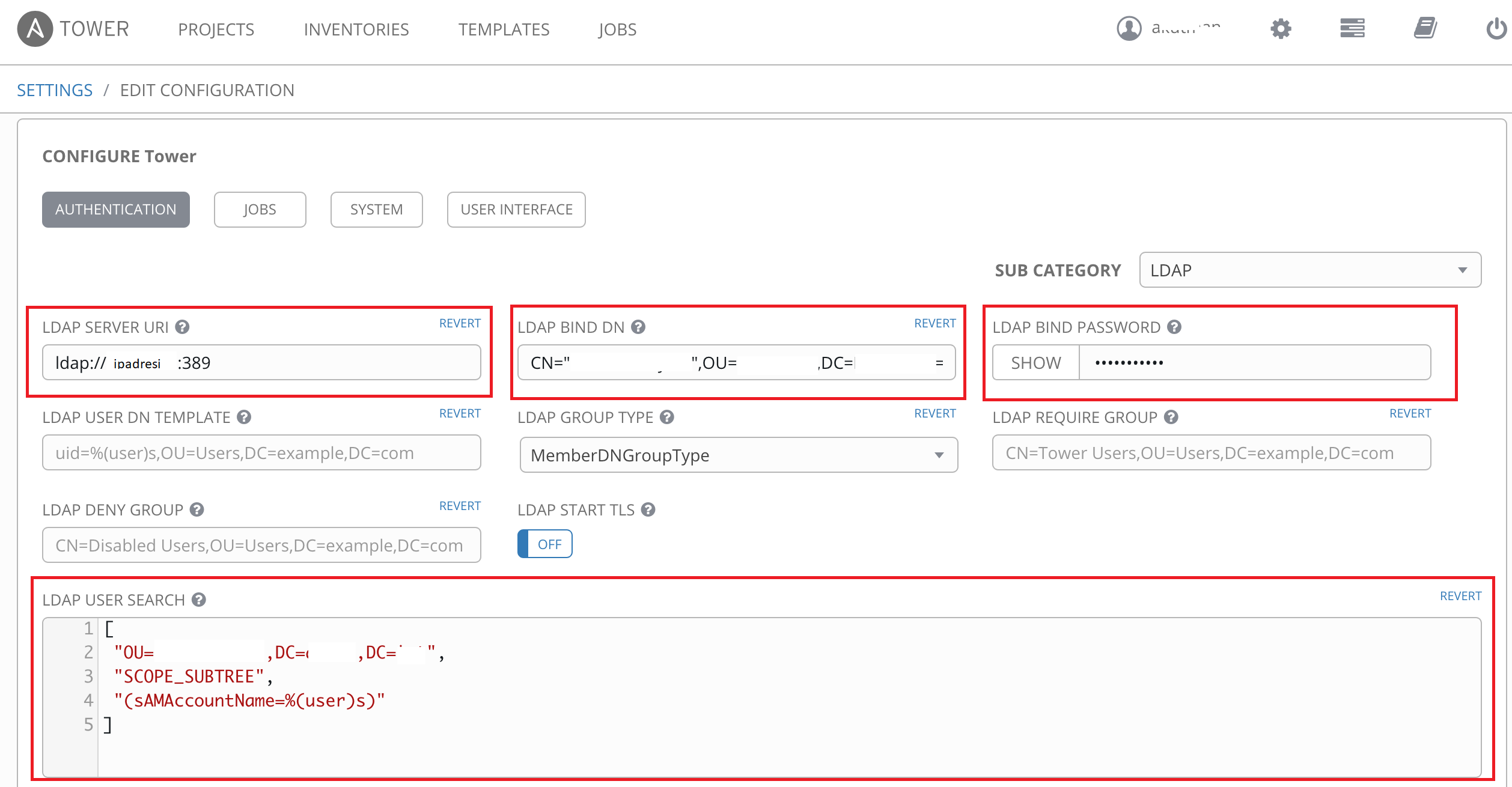Select the Jobs configuration tab

click(260, 210)
